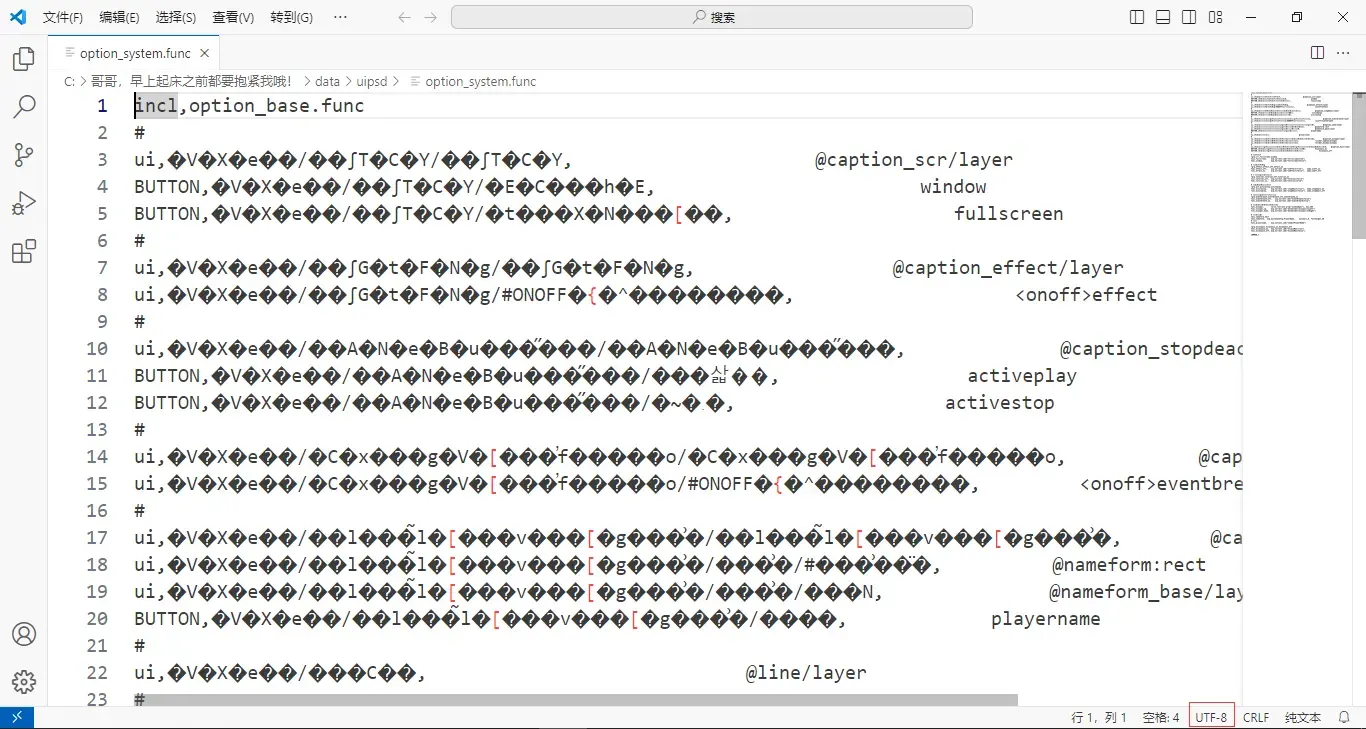
Task: Click the search command center box
Action: click(712, 17)
